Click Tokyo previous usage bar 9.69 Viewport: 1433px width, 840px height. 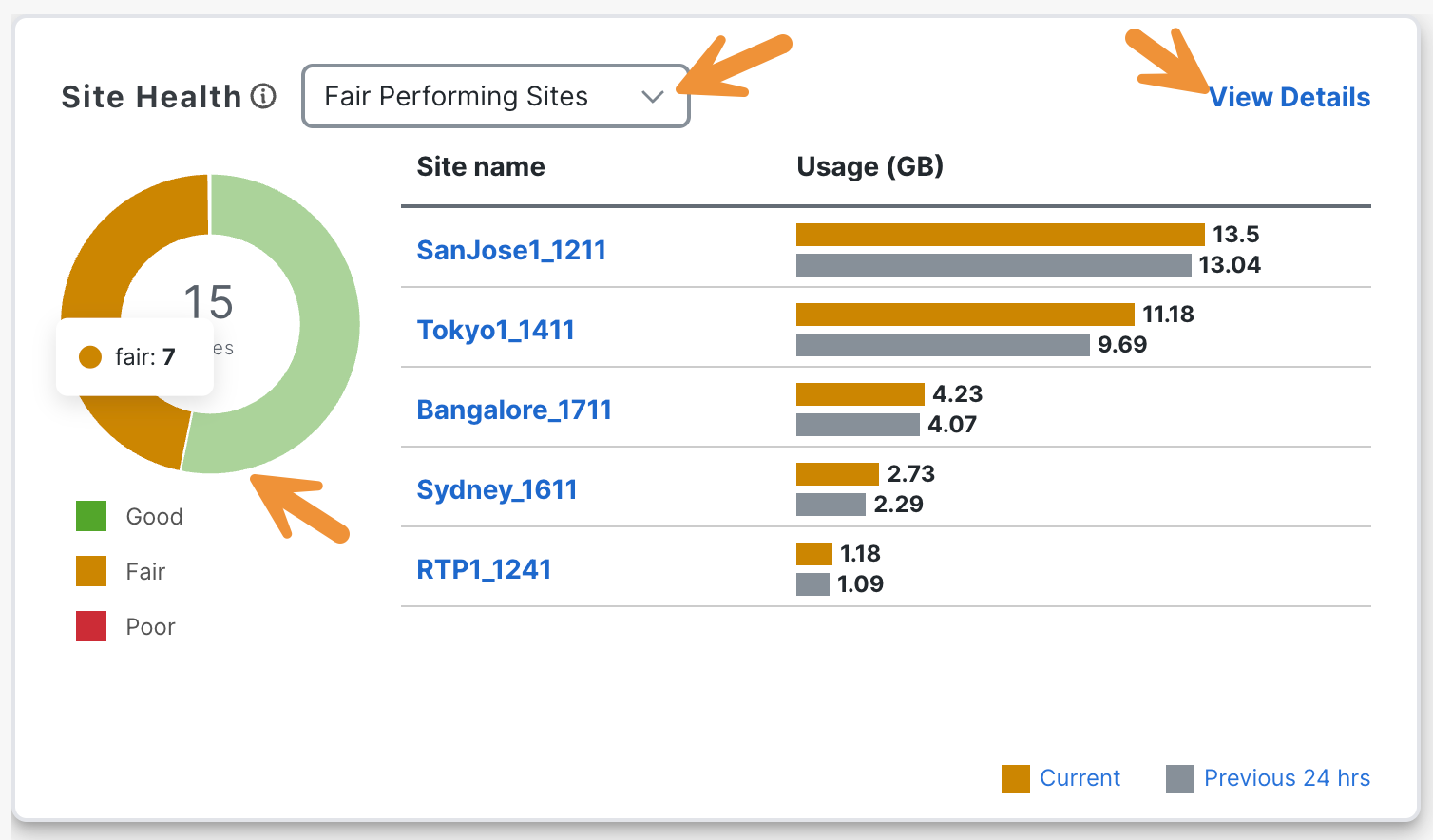pos(943,345)
